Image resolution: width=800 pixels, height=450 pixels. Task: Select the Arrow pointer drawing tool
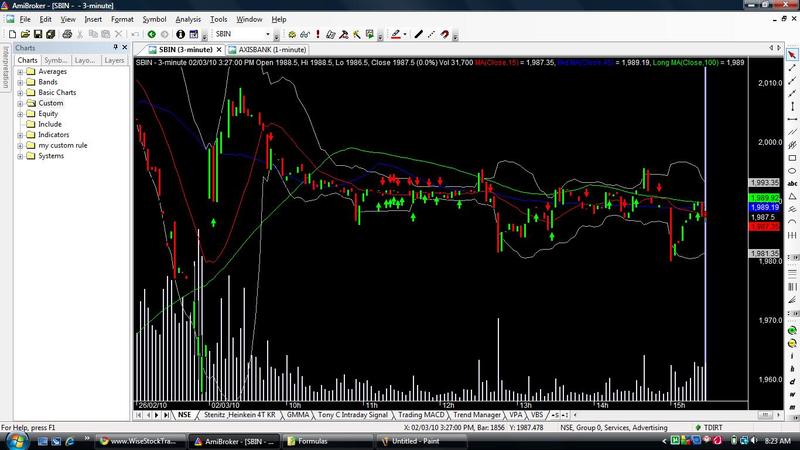point(792,55)
